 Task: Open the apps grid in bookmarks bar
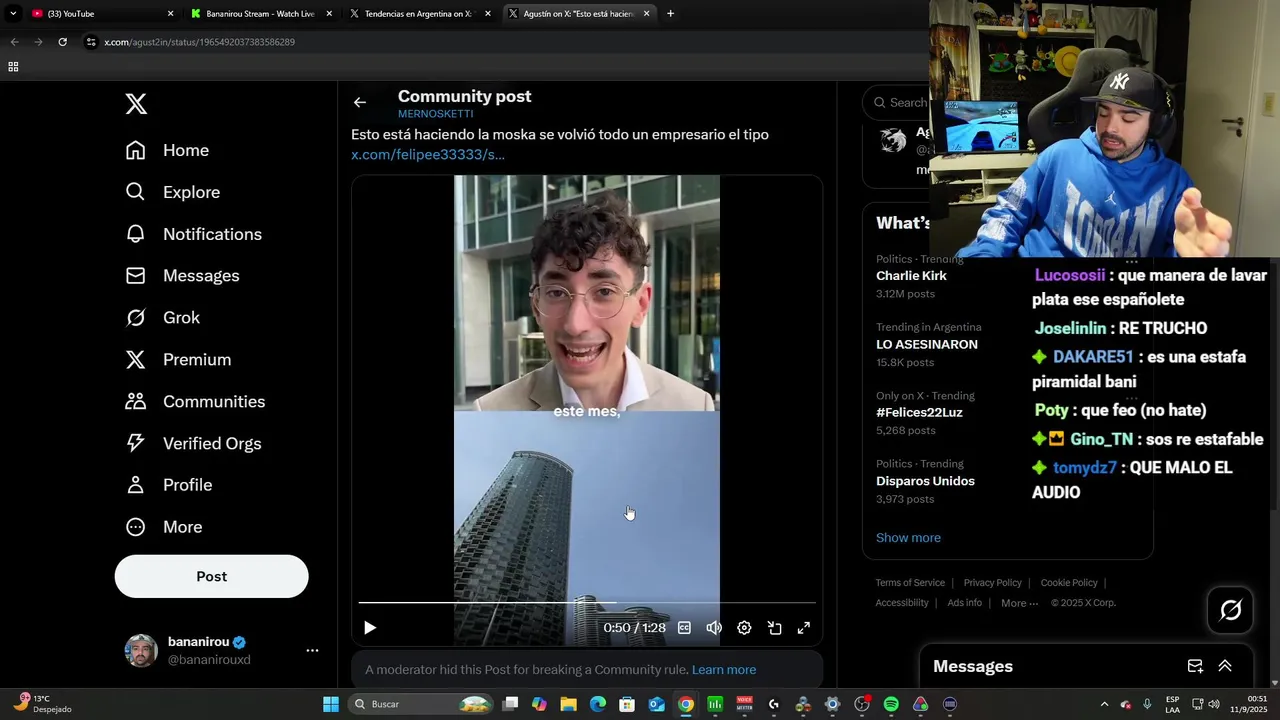point(13,67)
